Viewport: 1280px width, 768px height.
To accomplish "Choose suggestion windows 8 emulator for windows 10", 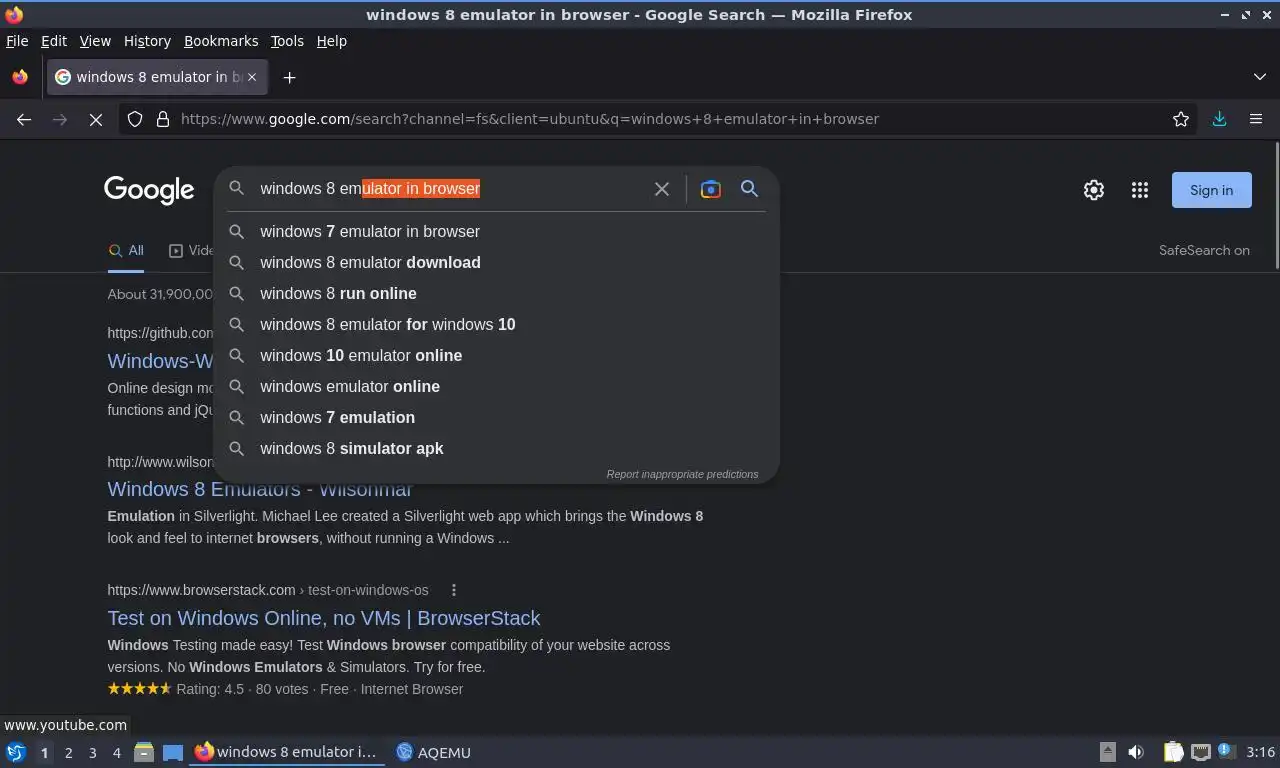I will tap(496, 324).
